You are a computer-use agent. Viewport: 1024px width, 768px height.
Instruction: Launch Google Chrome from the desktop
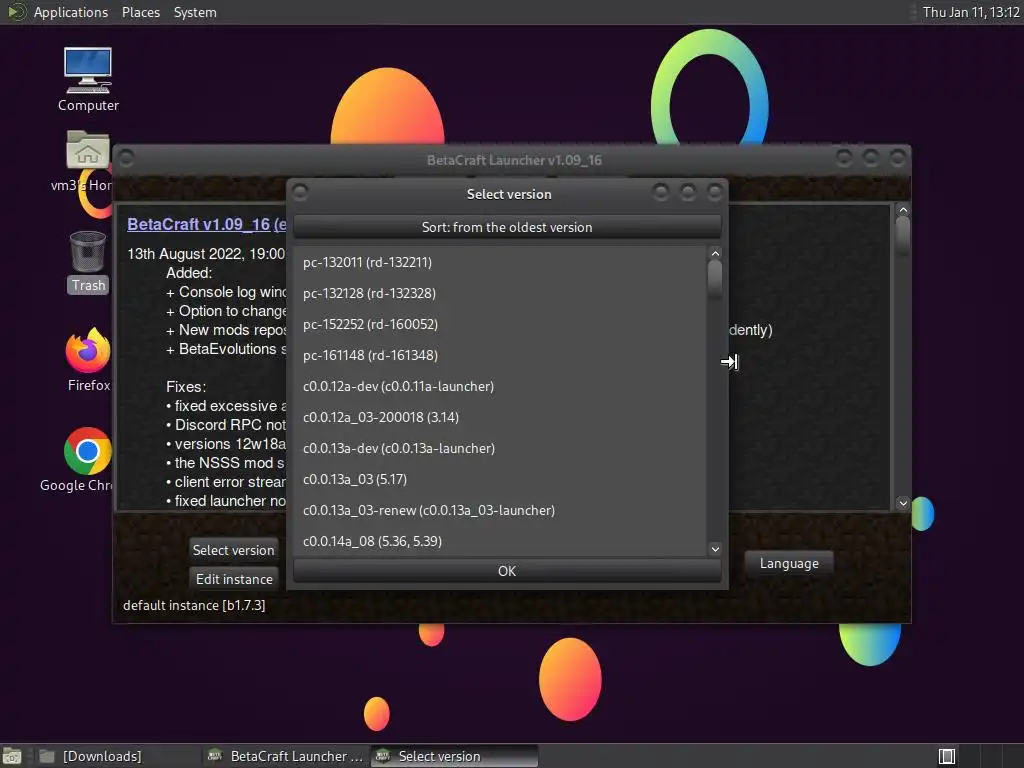(88, 459)
